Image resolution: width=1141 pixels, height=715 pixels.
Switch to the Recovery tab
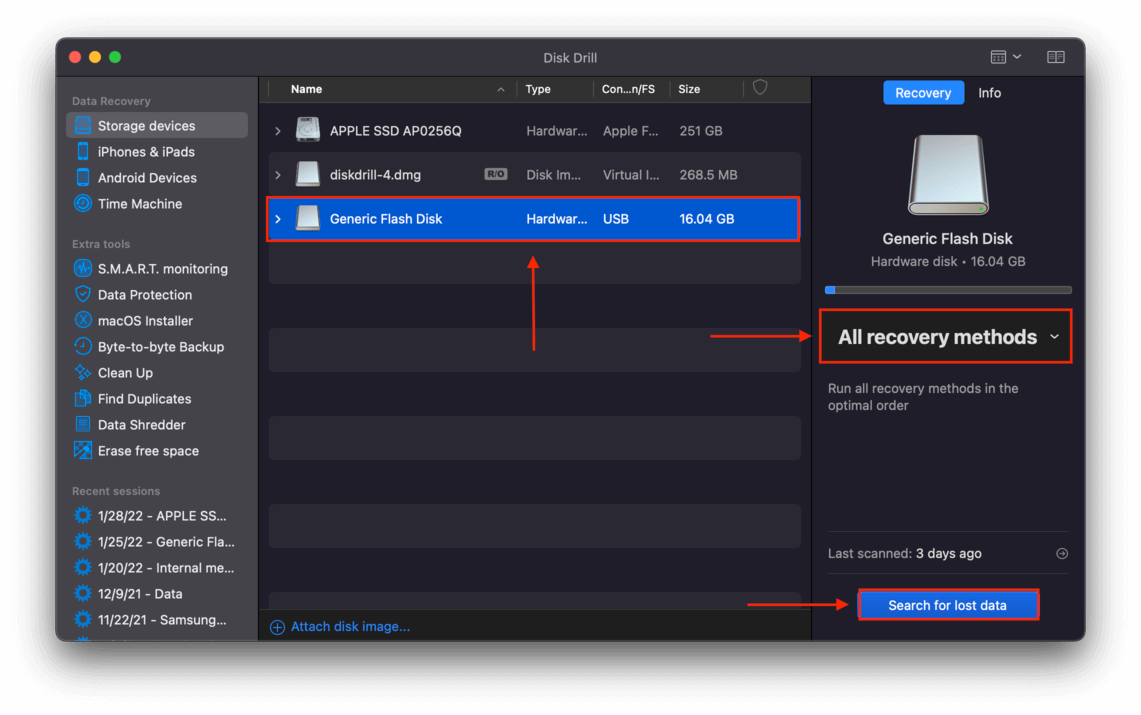pyautogui.click(x=923, y=92)
